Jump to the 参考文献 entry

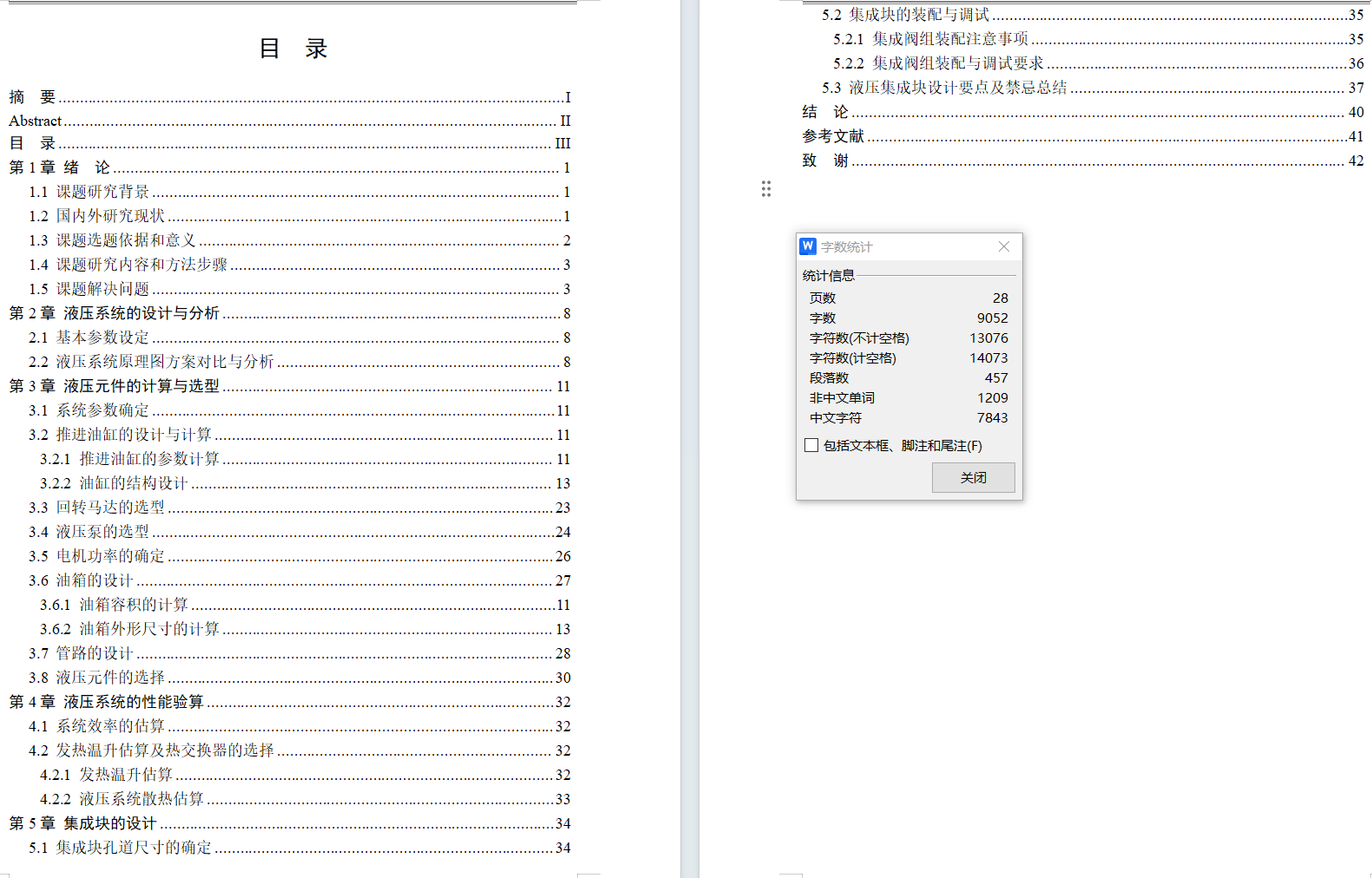click(1083, 136)
